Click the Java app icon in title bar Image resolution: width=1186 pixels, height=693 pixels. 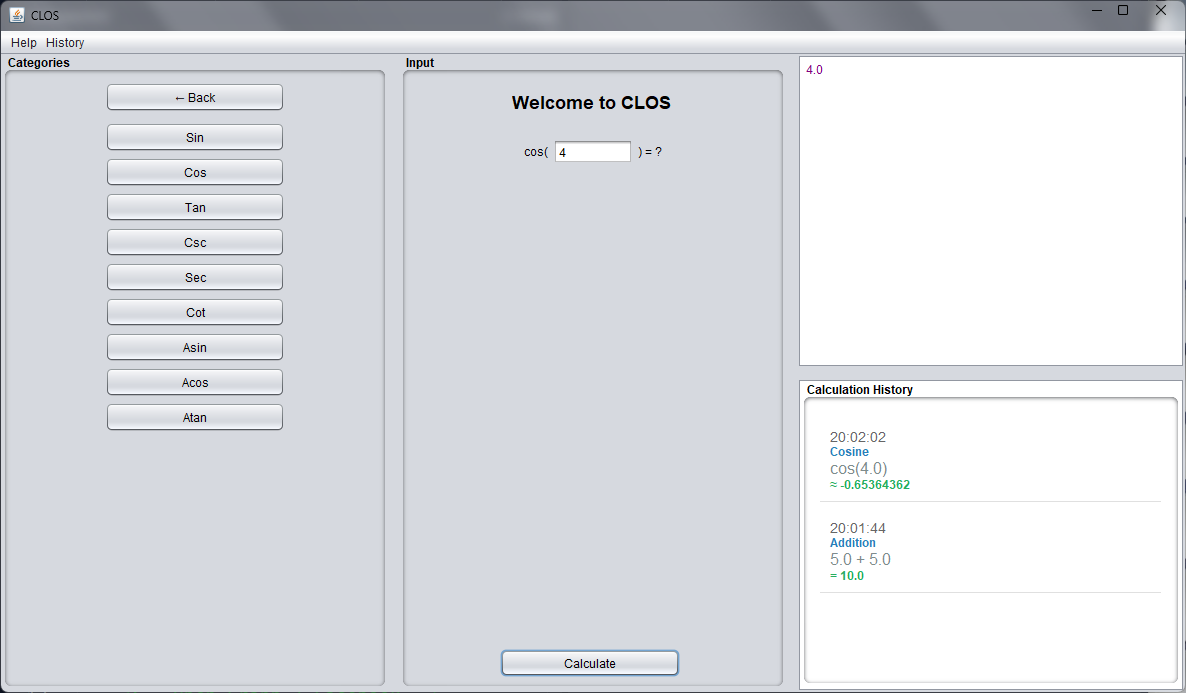pos(17,14)
